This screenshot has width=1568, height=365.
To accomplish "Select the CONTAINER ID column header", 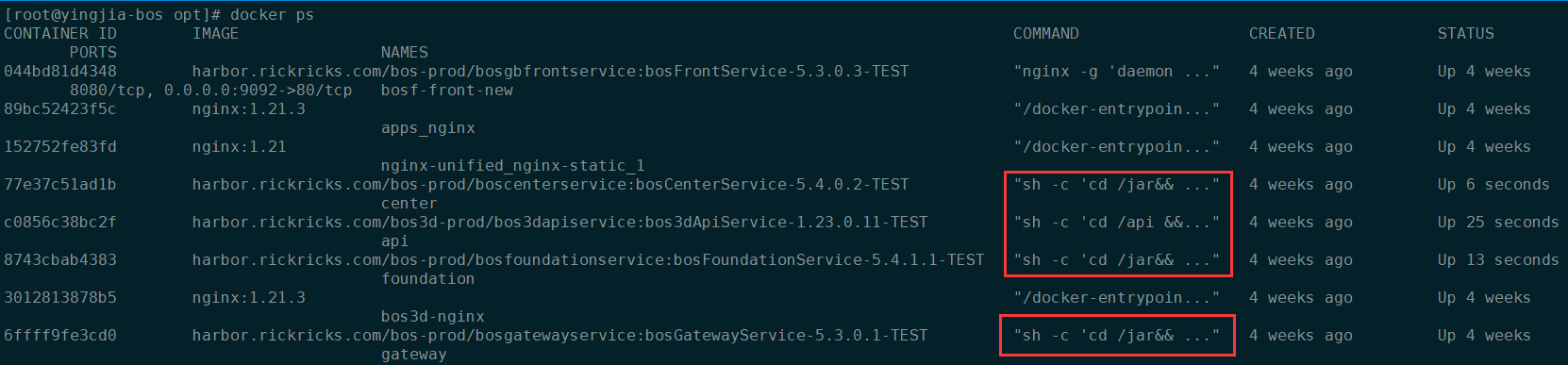I will [x=60, y=33].
